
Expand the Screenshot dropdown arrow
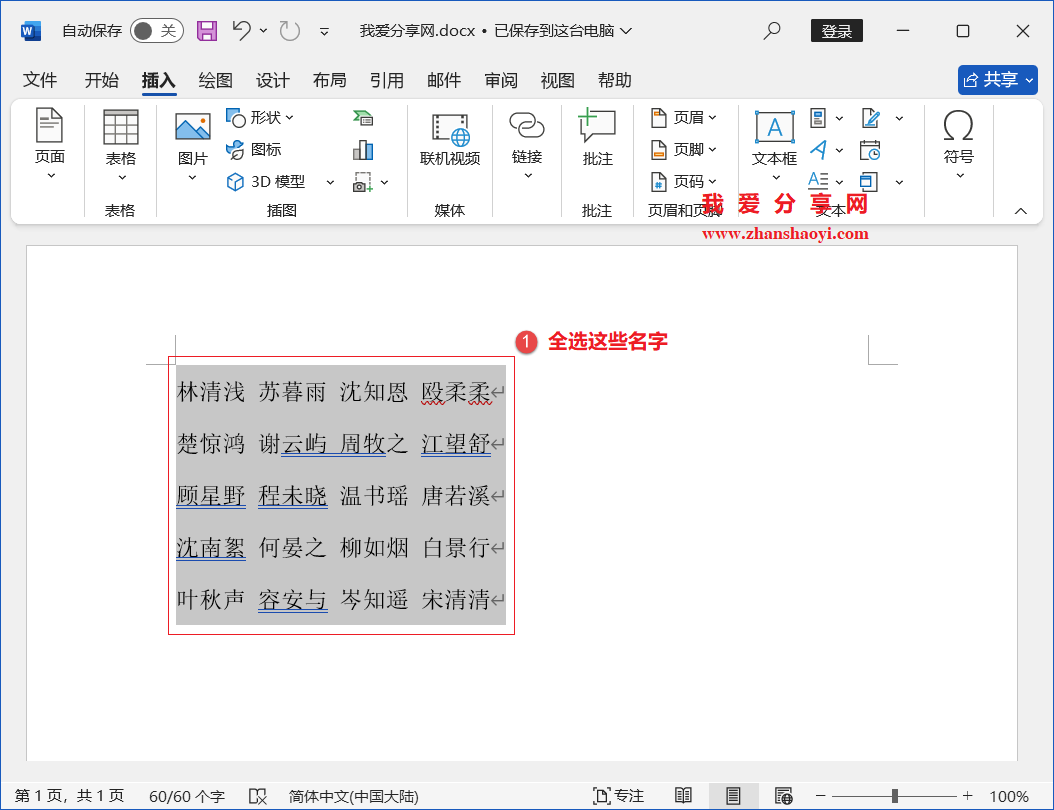pyautogui.click(x=384, y=182)
